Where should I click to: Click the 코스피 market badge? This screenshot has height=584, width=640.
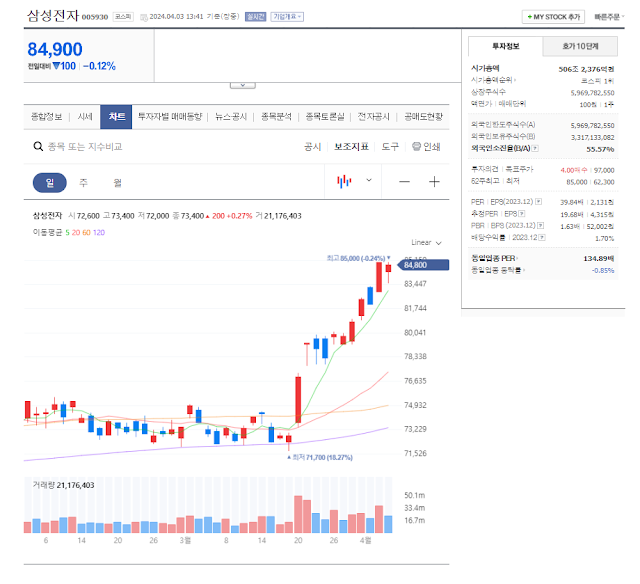(123, 17)
